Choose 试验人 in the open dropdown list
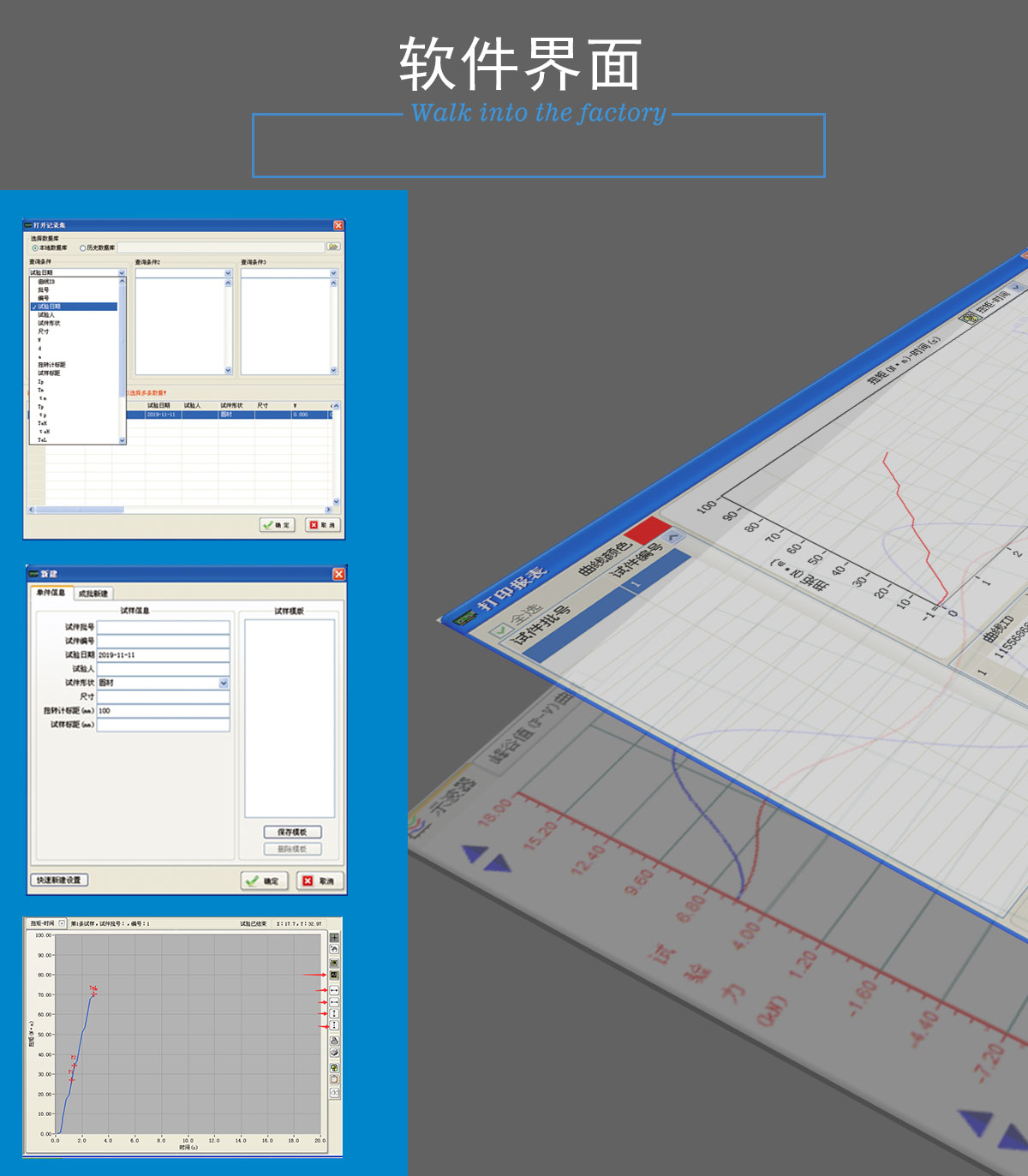The image size is (1028, 1176). coord(46,315)
